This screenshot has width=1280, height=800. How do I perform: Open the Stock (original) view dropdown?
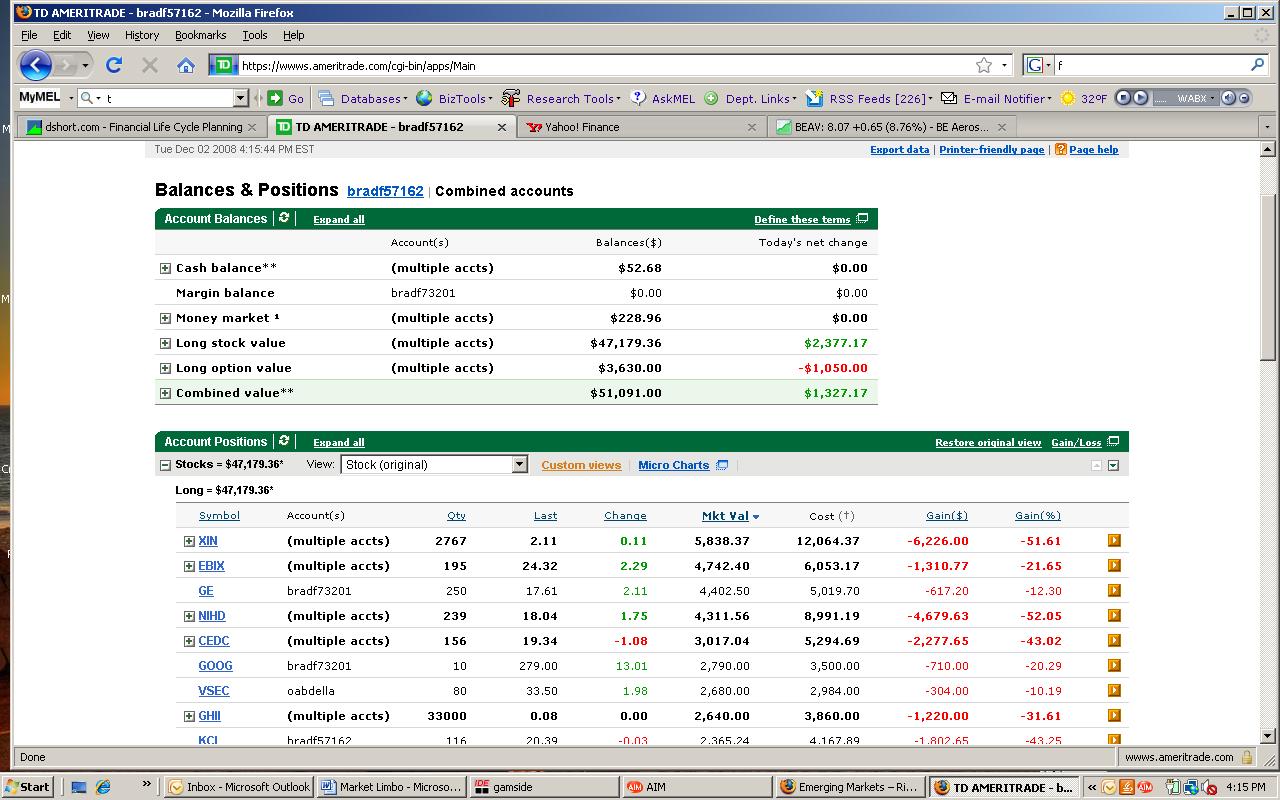(x=519, y=465)
